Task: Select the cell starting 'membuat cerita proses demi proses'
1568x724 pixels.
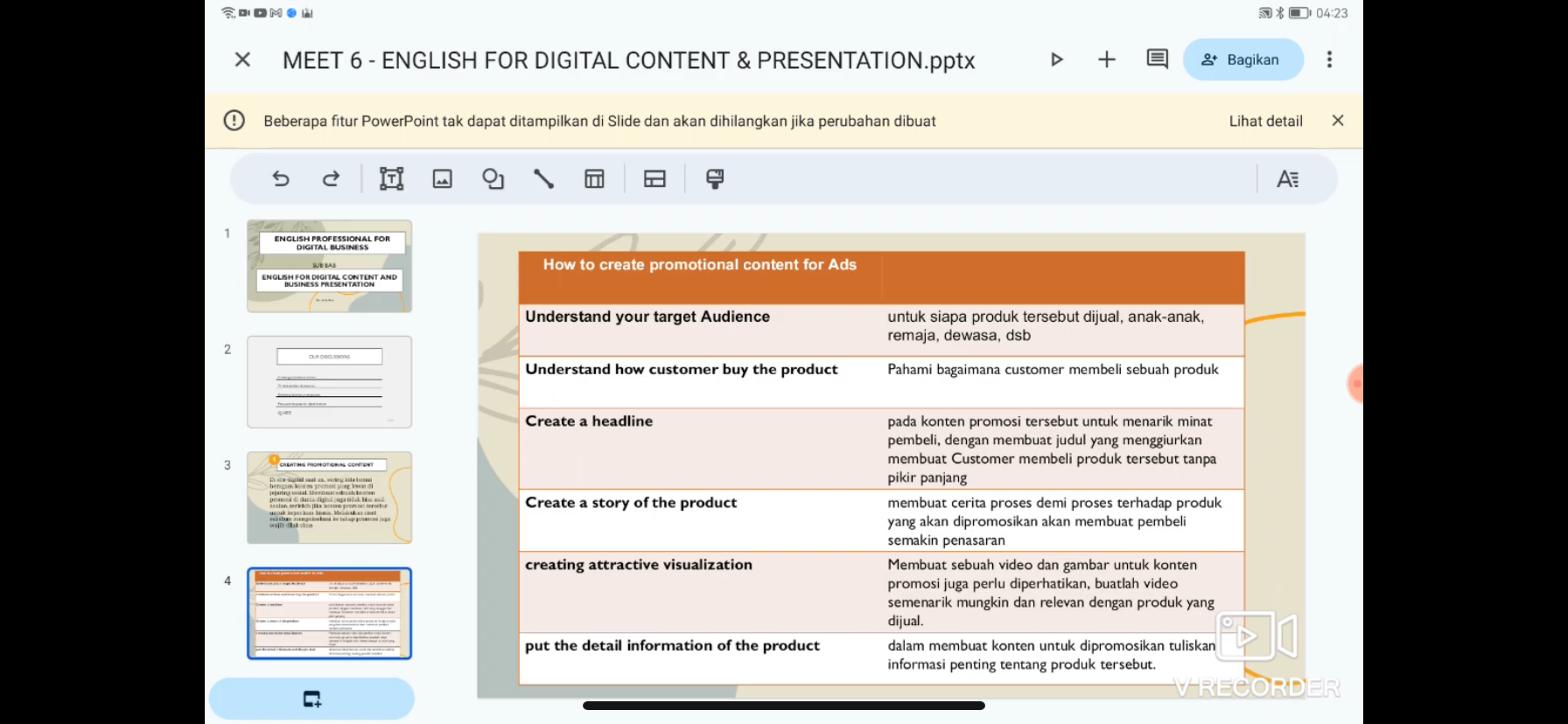Action: pos(1063,520)
